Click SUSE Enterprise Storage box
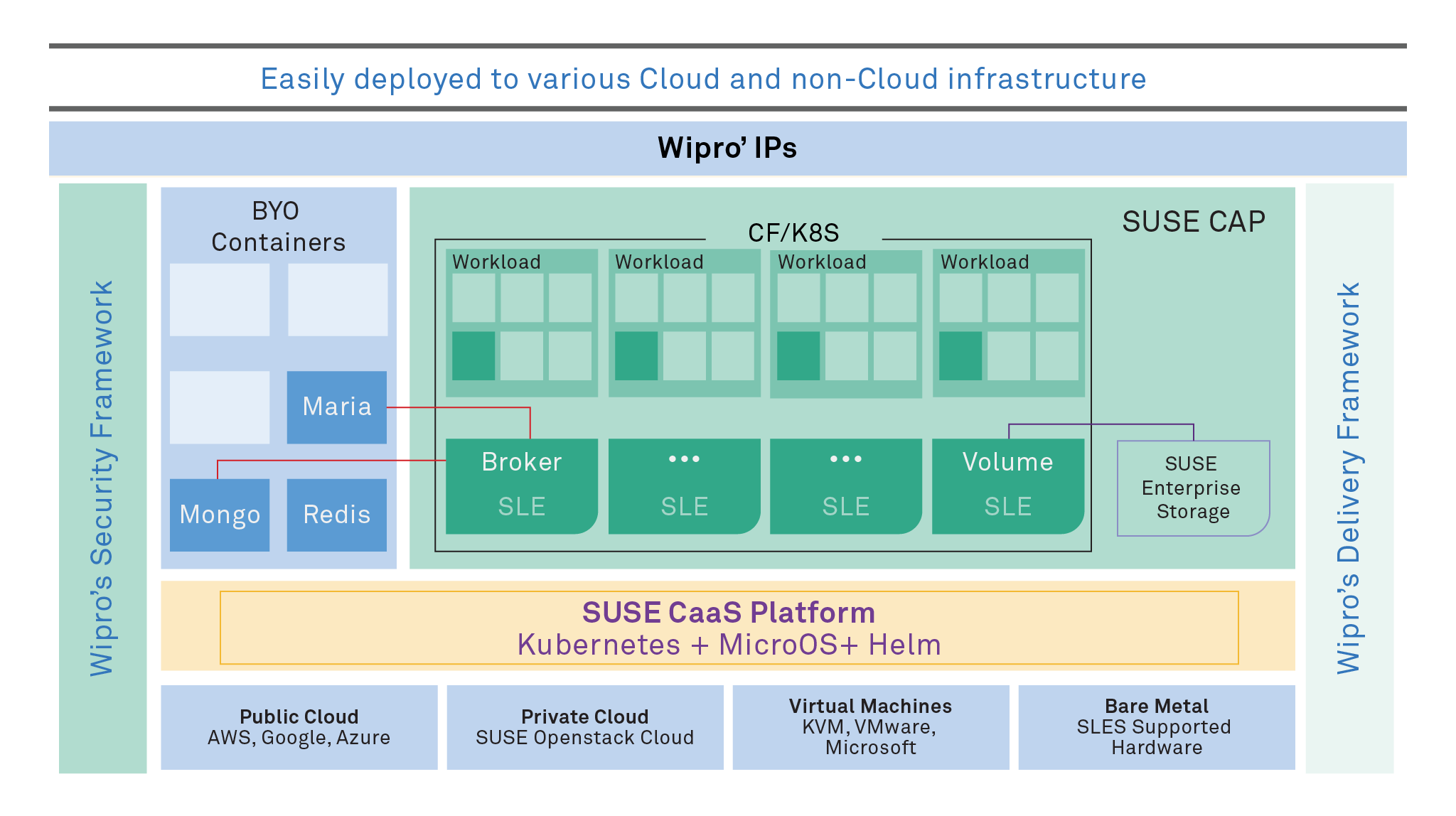The image size is (1456, 816). click(x=1192, y=488)
